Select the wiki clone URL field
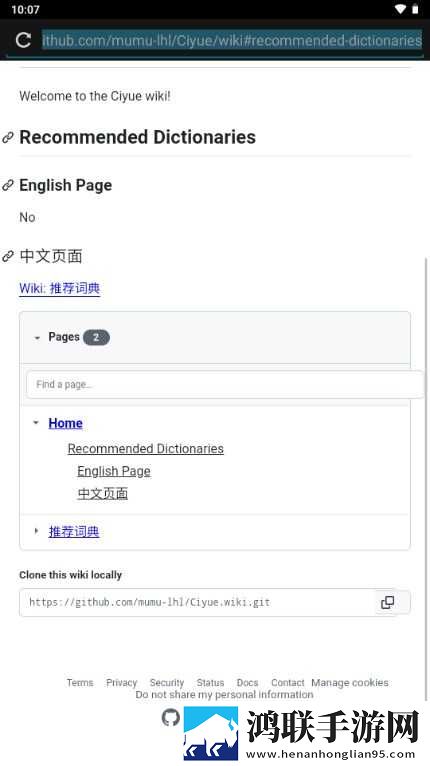Screen dimensions: 430x766 [197, 602]
